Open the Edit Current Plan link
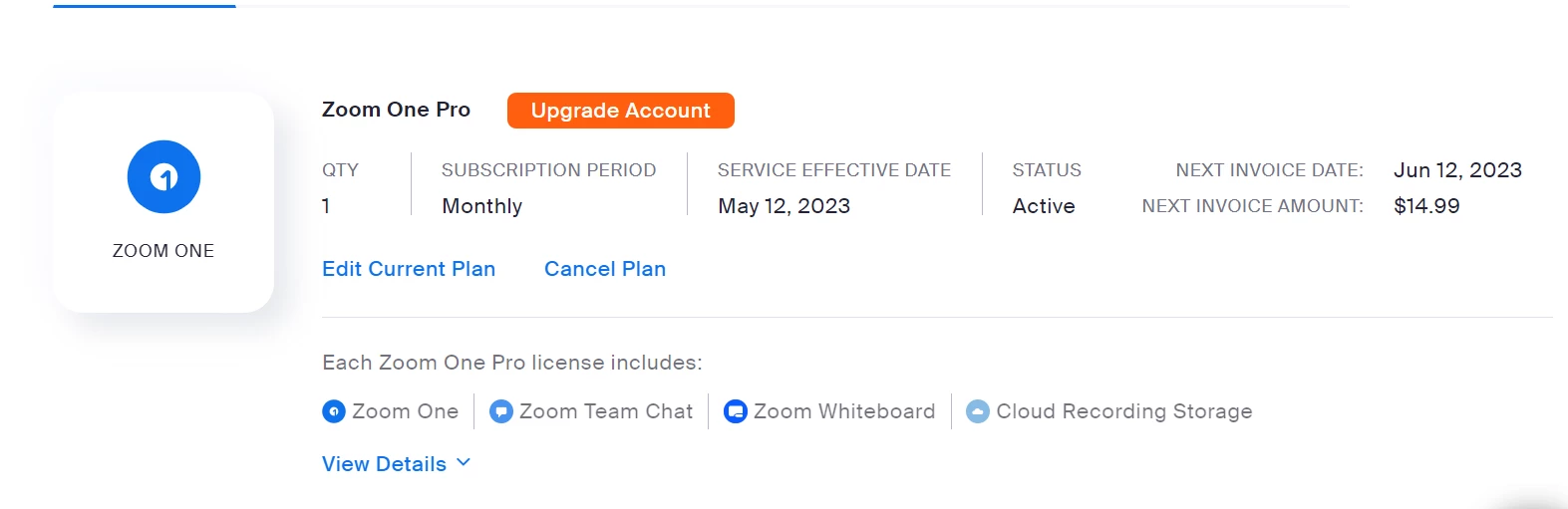The image size is (1568, 509). coord(409,269)
